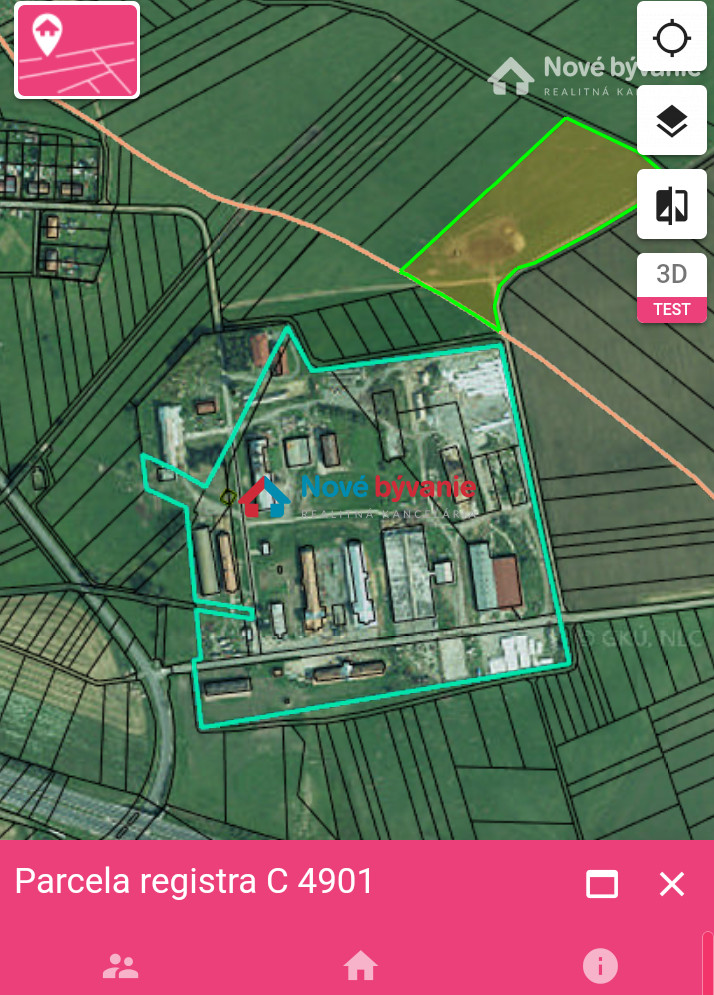714x995 pixels.
Task: Open the map layers selector
Action: (x=671, y=121)
